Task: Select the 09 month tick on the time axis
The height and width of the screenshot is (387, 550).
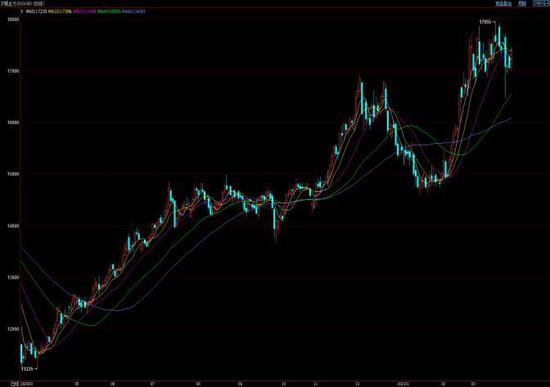Action: pyautogui.click(x=240, y=384)
